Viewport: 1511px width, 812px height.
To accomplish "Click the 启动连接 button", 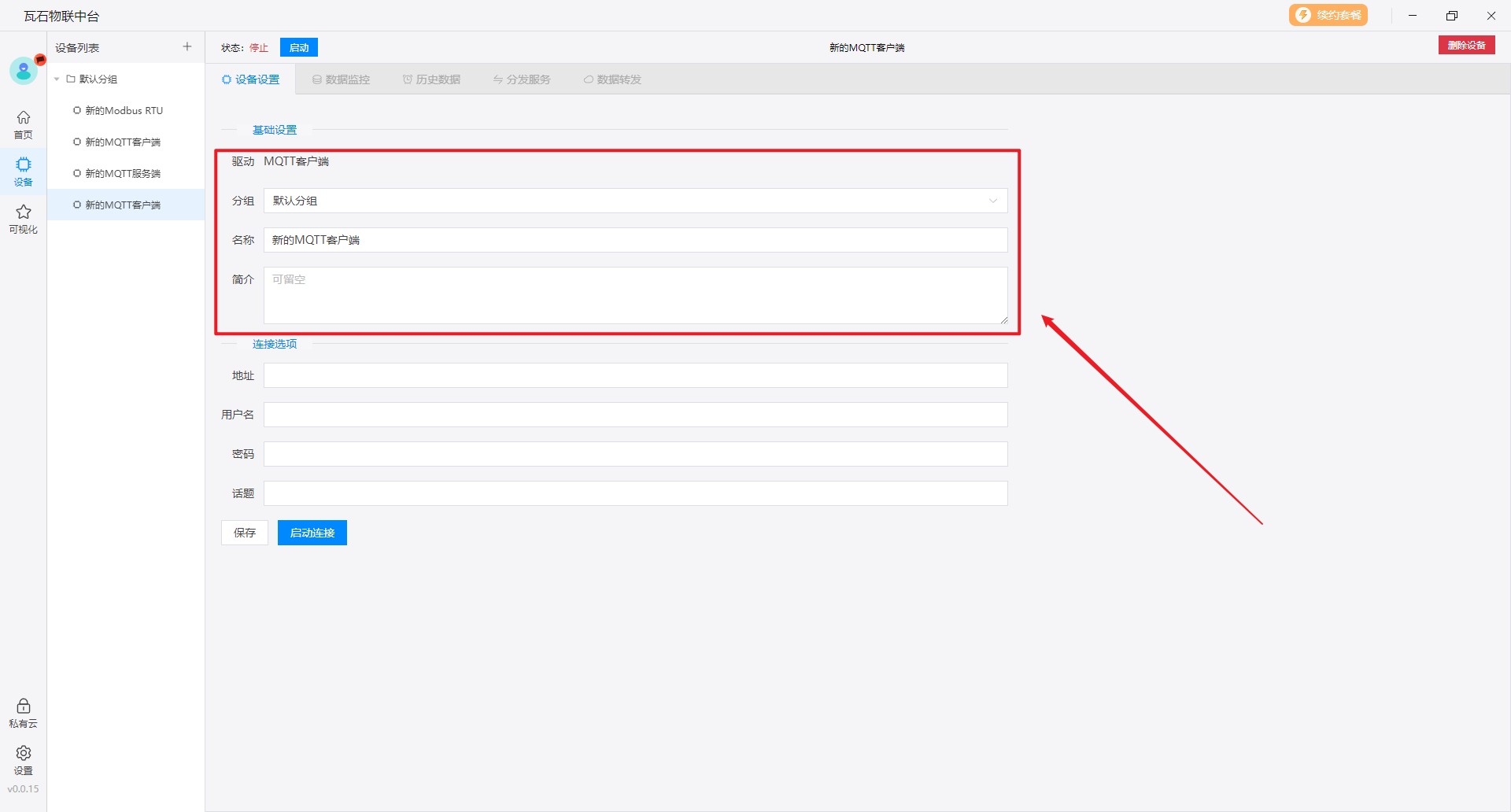I will pyautogui.click(x=312, y=533).
